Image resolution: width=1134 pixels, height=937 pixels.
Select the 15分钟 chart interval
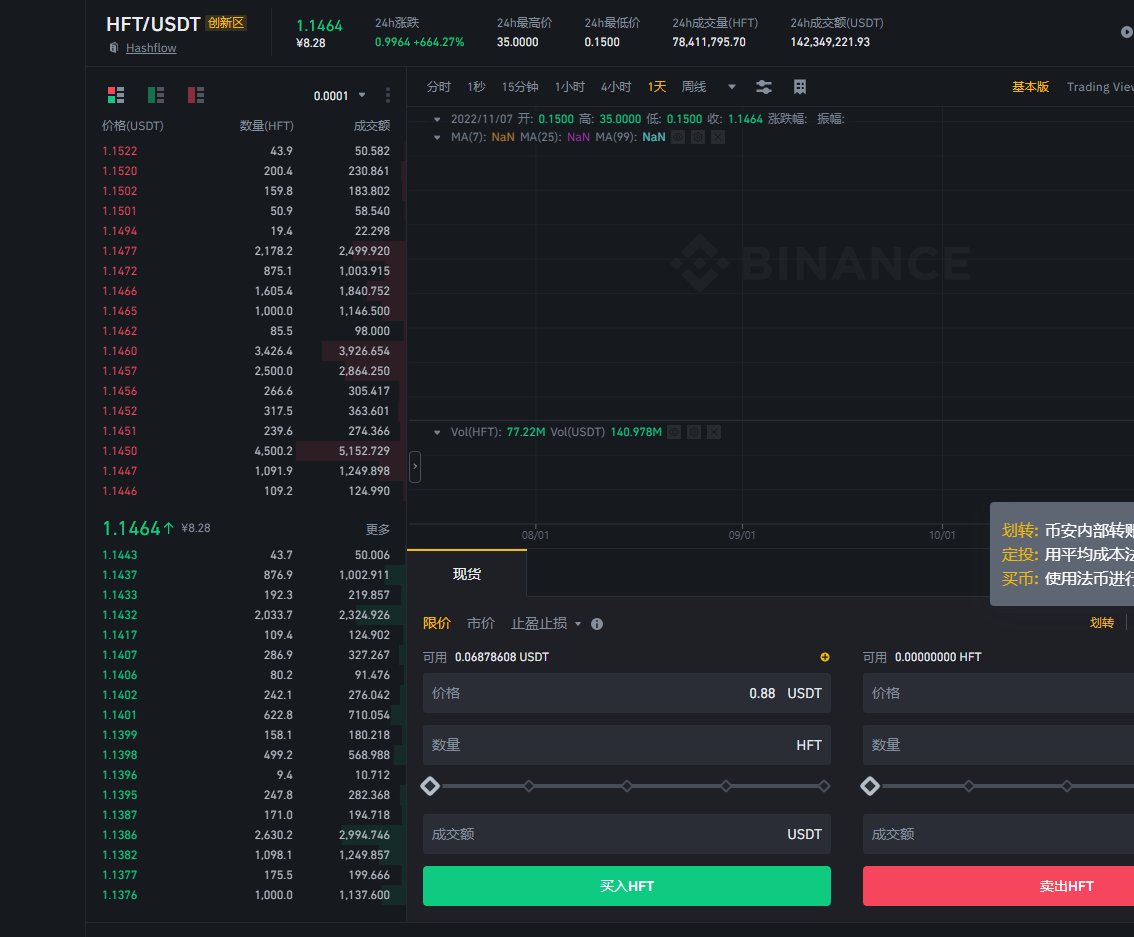(x=520, y=87)
